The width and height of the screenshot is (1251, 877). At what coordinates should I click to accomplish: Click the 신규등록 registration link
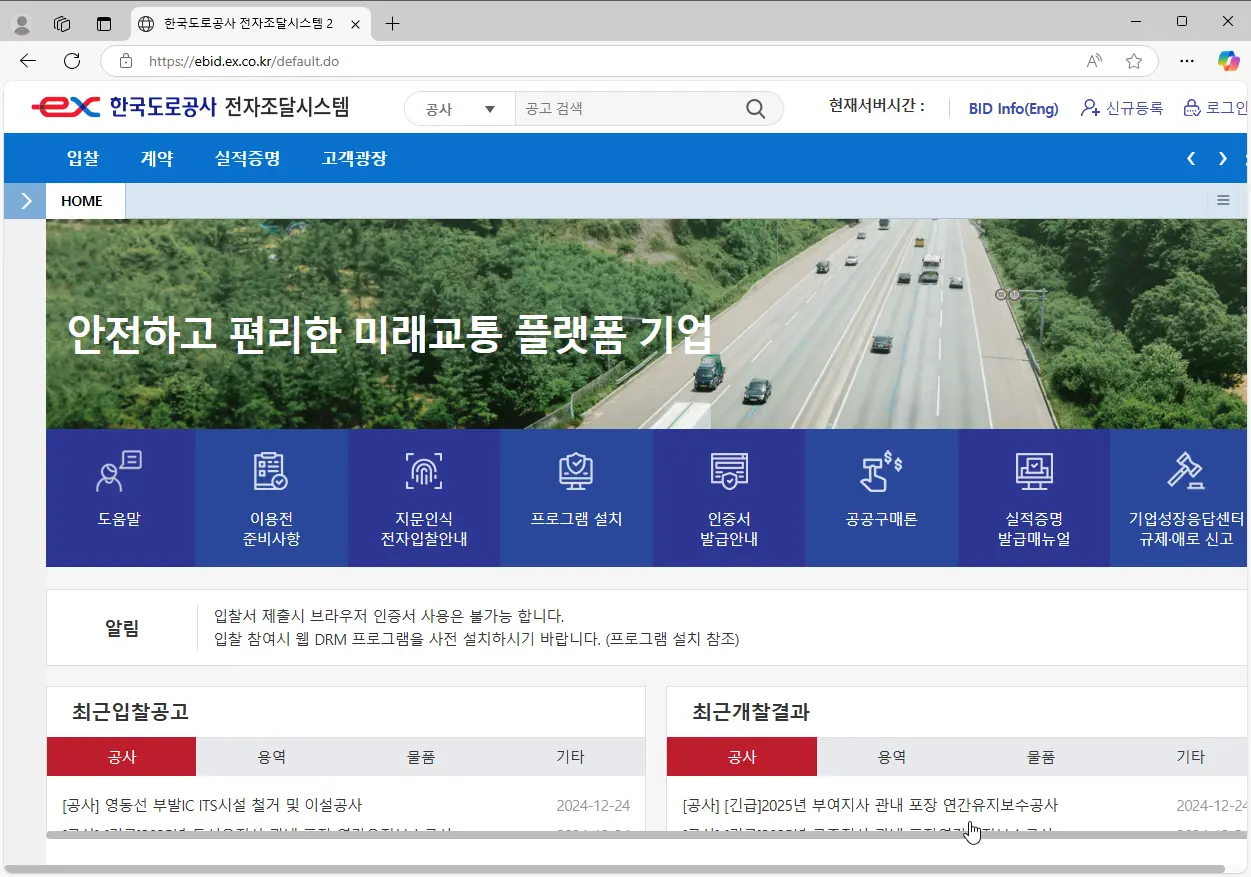(x=1134, y=108)
